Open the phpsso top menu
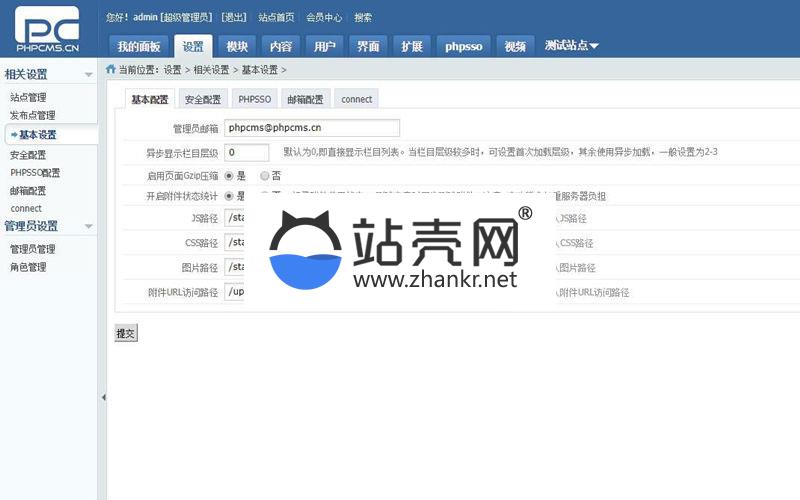 pos(464,47)
